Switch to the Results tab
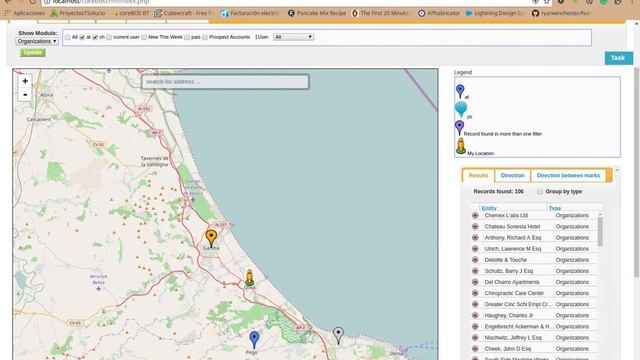Viewport: 640px width, 360px height. (478, 176)
